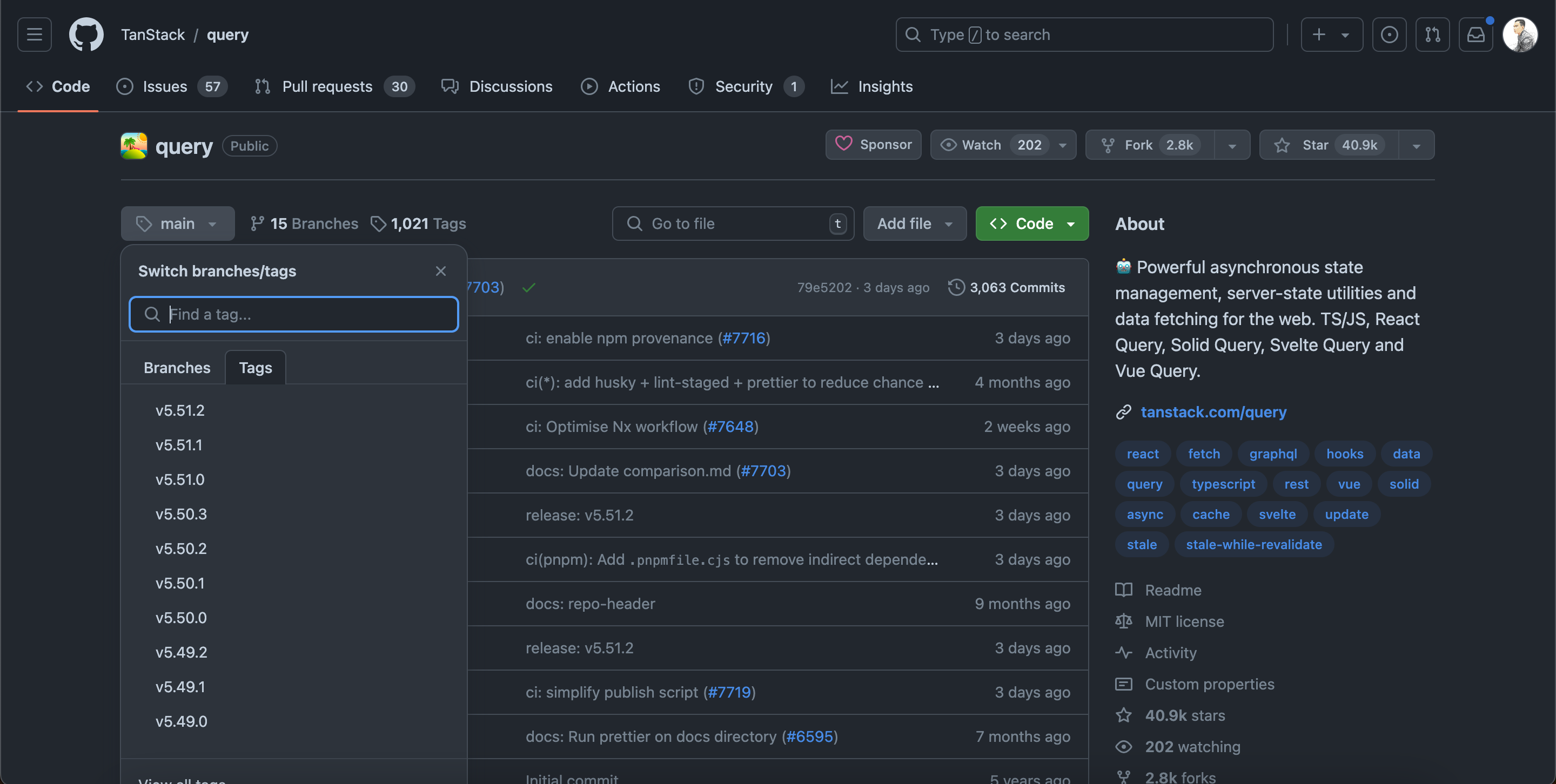Open the issues shortcut icon in header

click(1389, 35)
